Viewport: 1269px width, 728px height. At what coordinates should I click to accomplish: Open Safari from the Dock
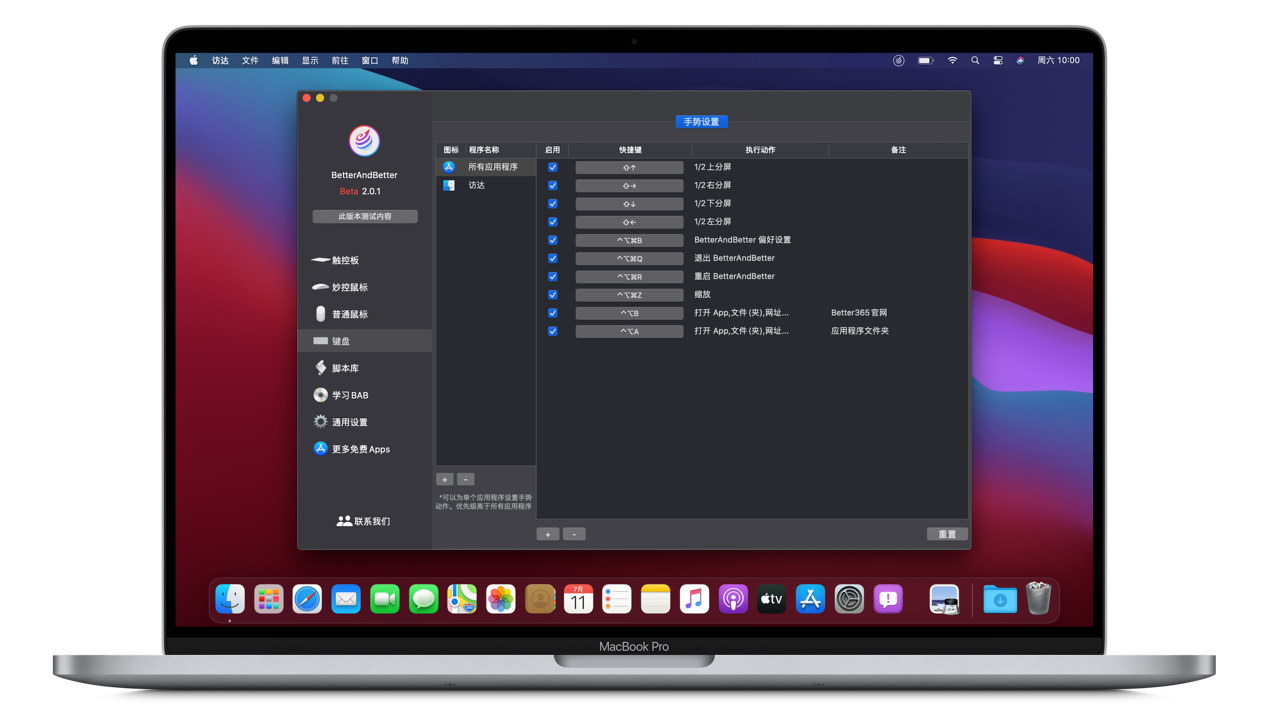(306, 598)
